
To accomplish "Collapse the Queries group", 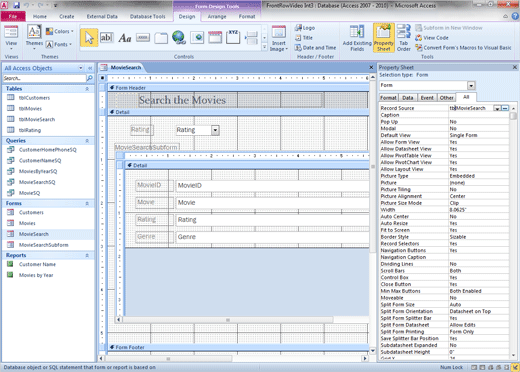I will click(x=87, y=141).
